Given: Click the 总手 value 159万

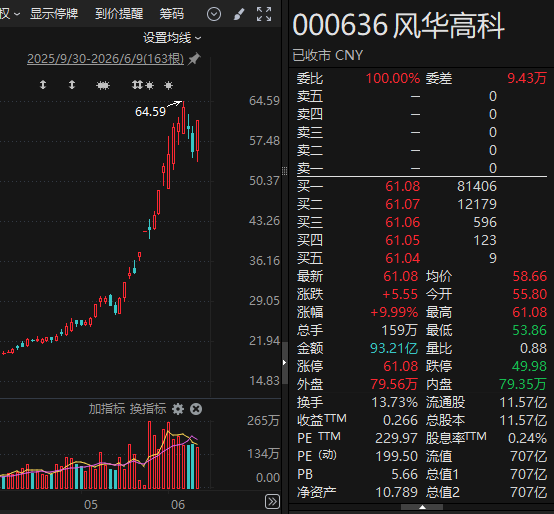Looking at the screenshot, I should (x=400, y=330).
